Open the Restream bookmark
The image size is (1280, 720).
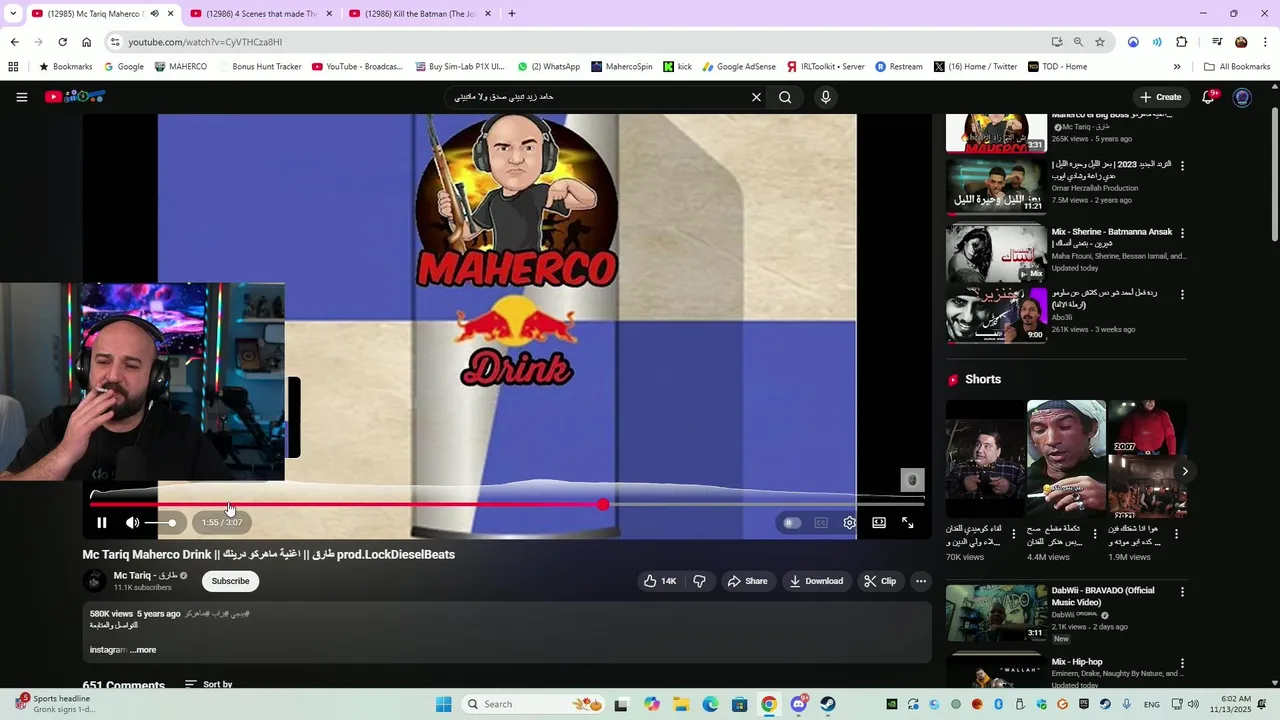[899, 67]
